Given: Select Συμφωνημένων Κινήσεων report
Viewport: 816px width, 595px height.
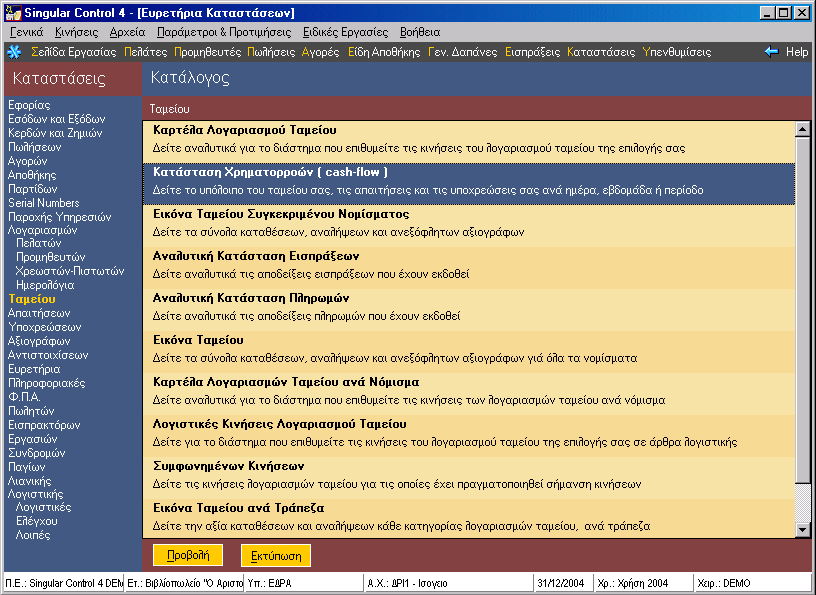Looking at the screenshot, I should tap(469, 478).
